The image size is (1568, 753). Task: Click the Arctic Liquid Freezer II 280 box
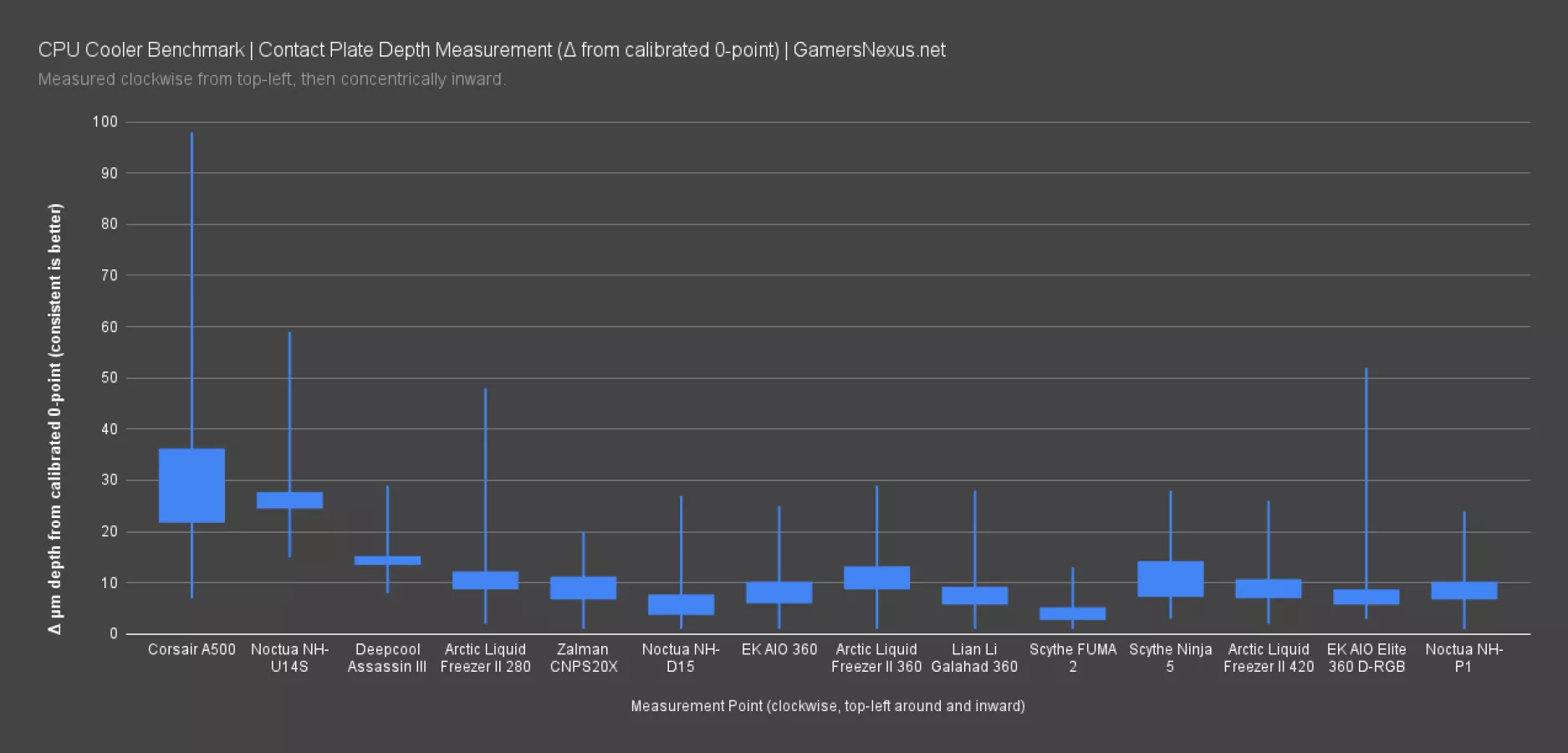pyautogui.click(x=485, y=581)
